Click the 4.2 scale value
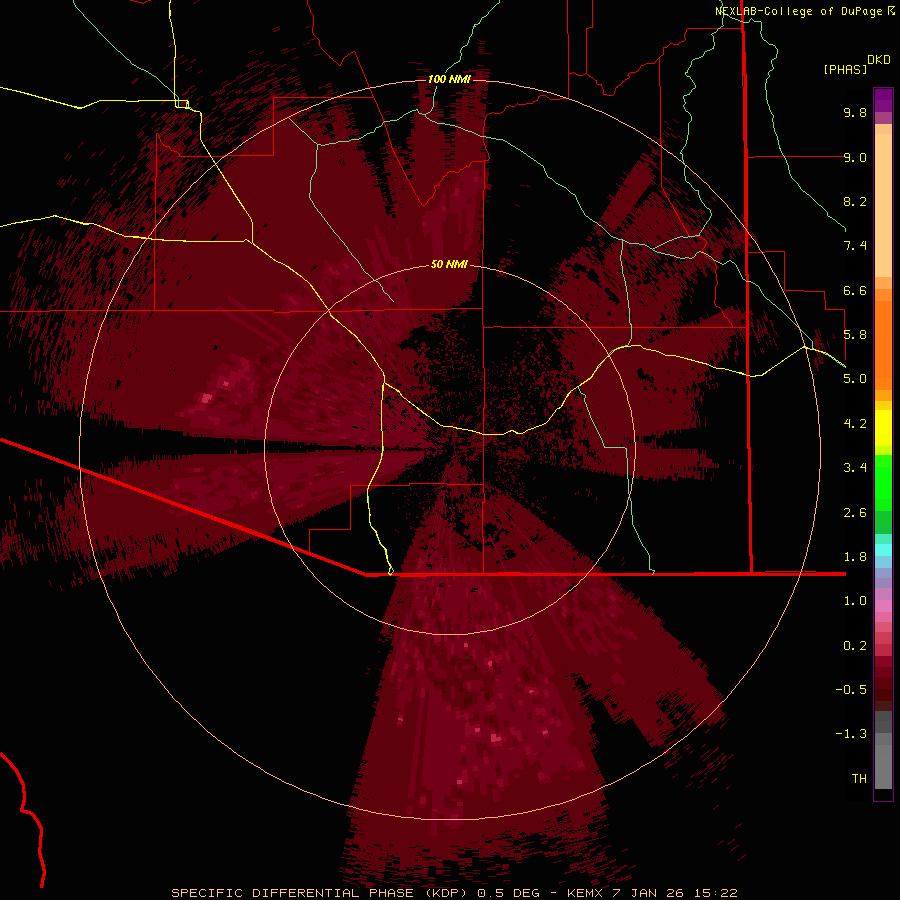Viewport: 900px width, 900px height. (855, 423)
